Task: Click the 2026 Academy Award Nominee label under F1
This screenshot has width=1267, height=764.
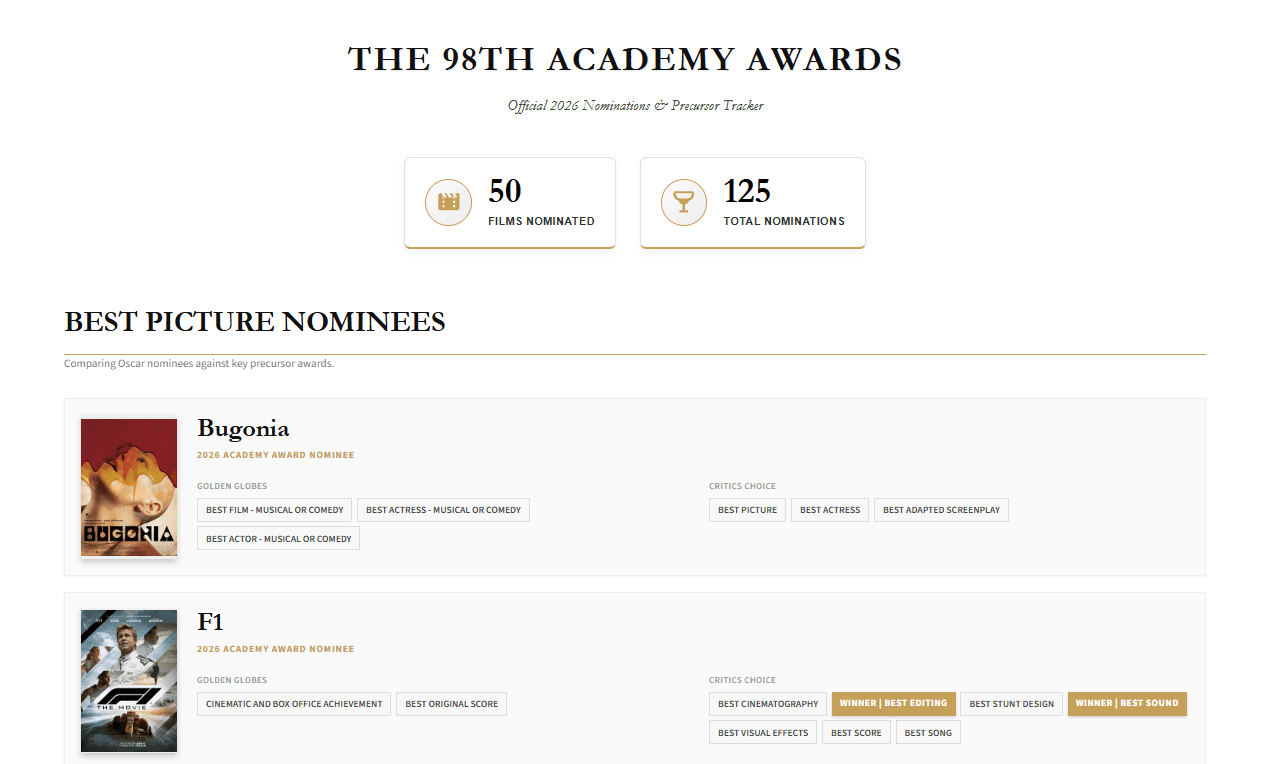Action: tap(276, 648)
